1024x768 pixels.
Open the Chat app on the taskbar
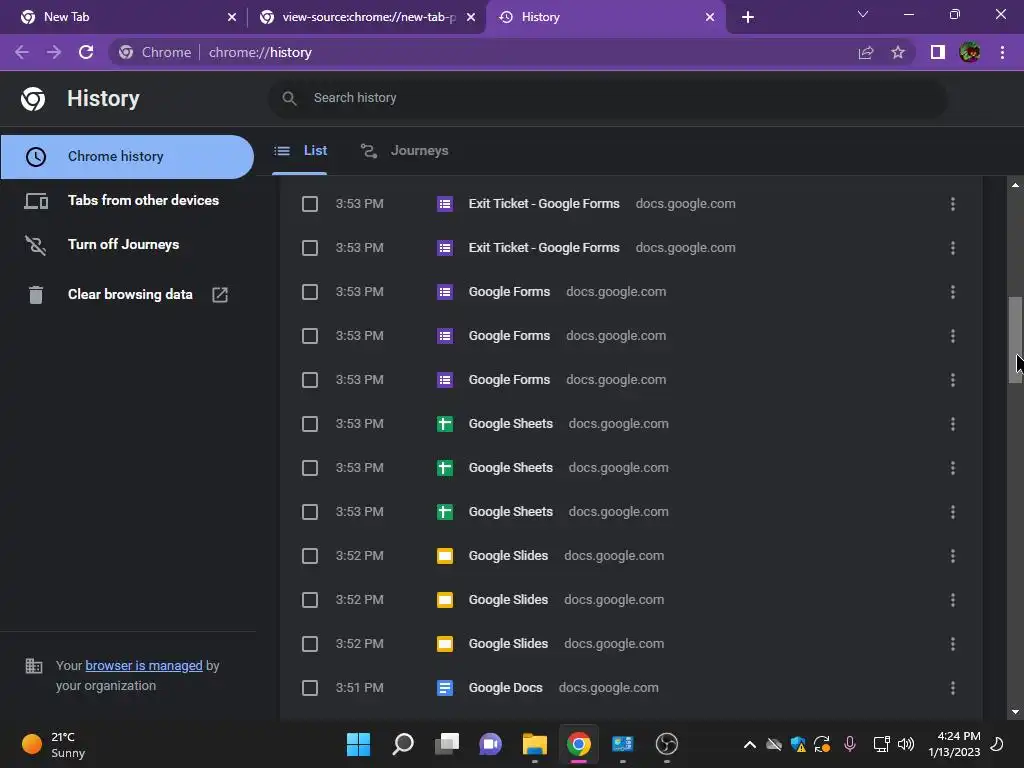[x=490, y=744]
